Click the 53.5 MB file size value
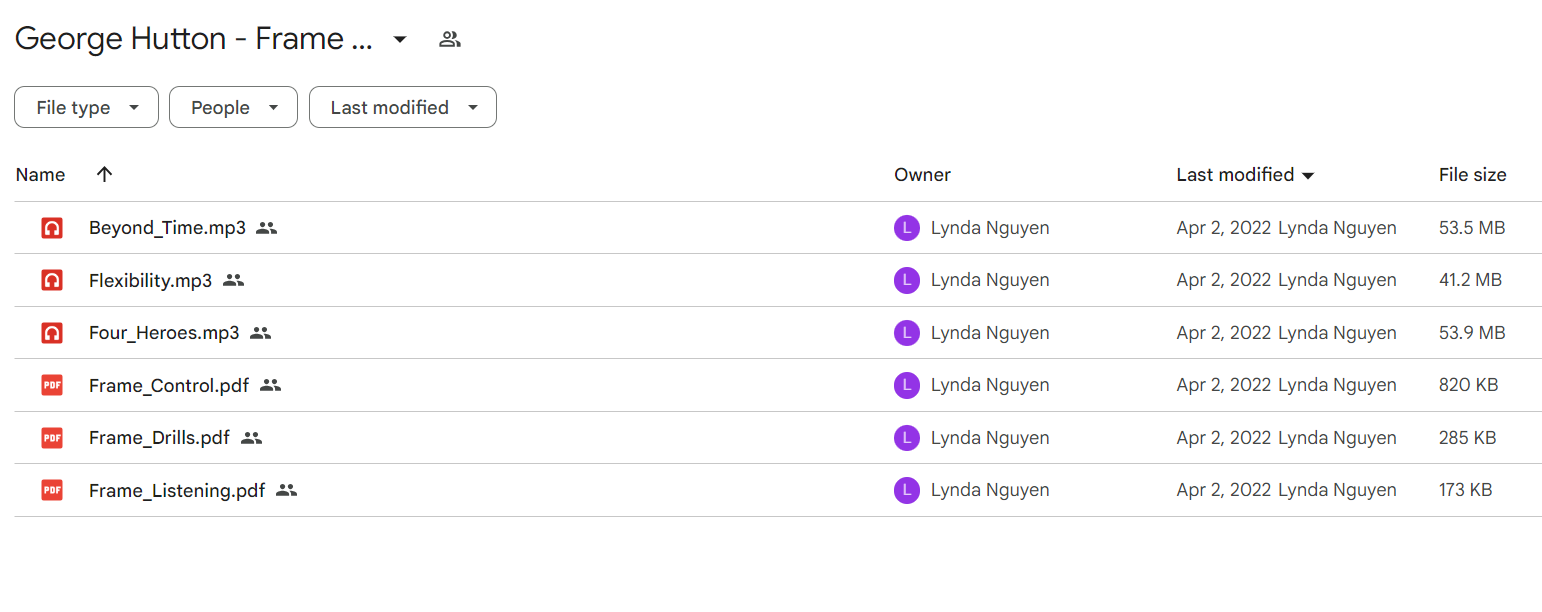 click(1472, 228)
